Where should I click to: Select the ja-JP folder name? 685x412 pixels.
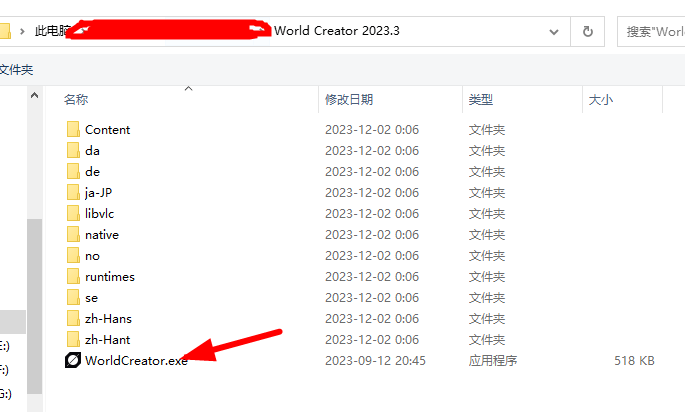pyautogui.click(x=98, y=193)
